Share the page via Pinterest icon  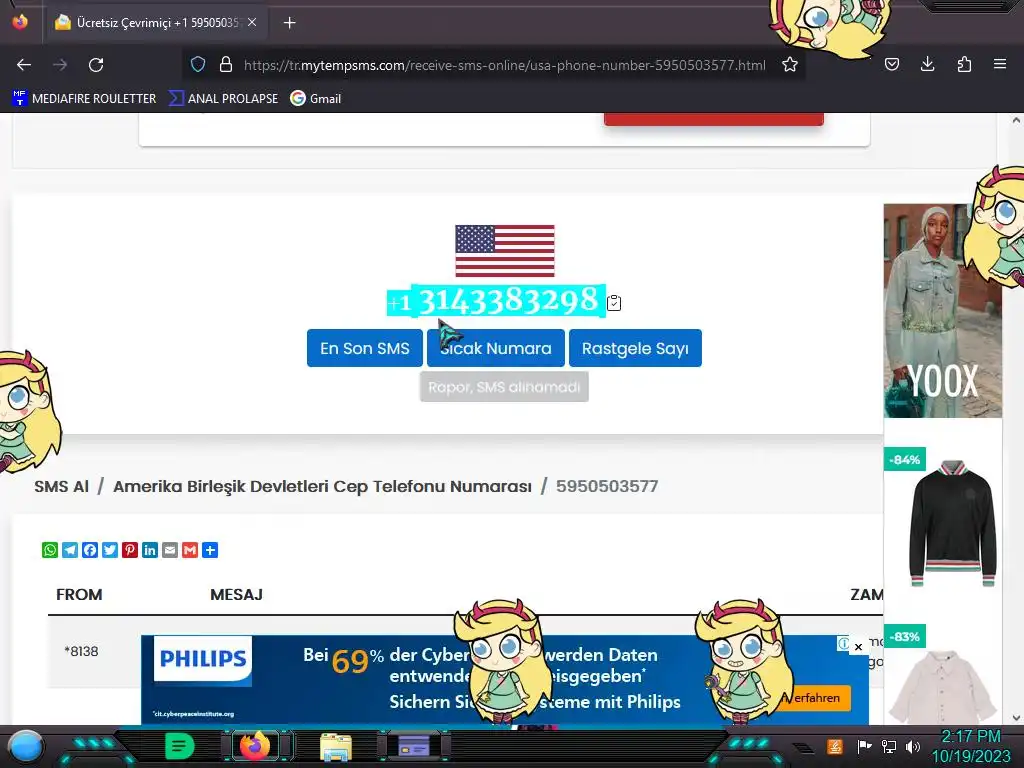[130, 550]
